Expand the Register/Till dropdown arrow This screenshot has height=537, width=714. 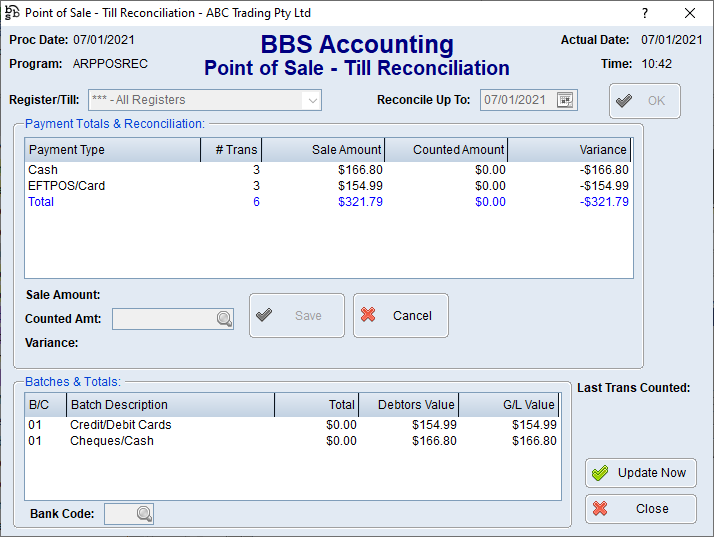312,100
